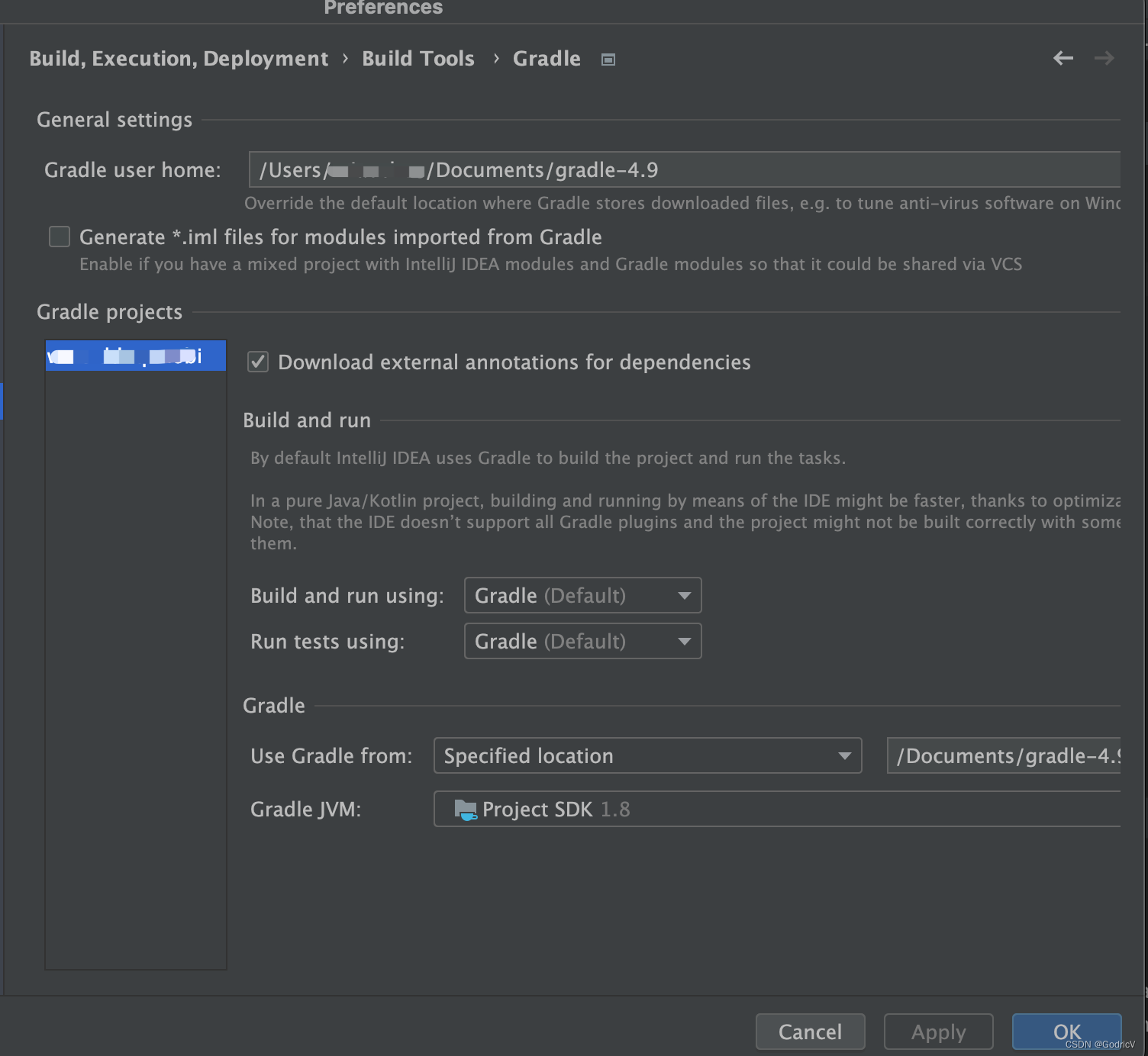Click the Preferences window title

[383, 8]
